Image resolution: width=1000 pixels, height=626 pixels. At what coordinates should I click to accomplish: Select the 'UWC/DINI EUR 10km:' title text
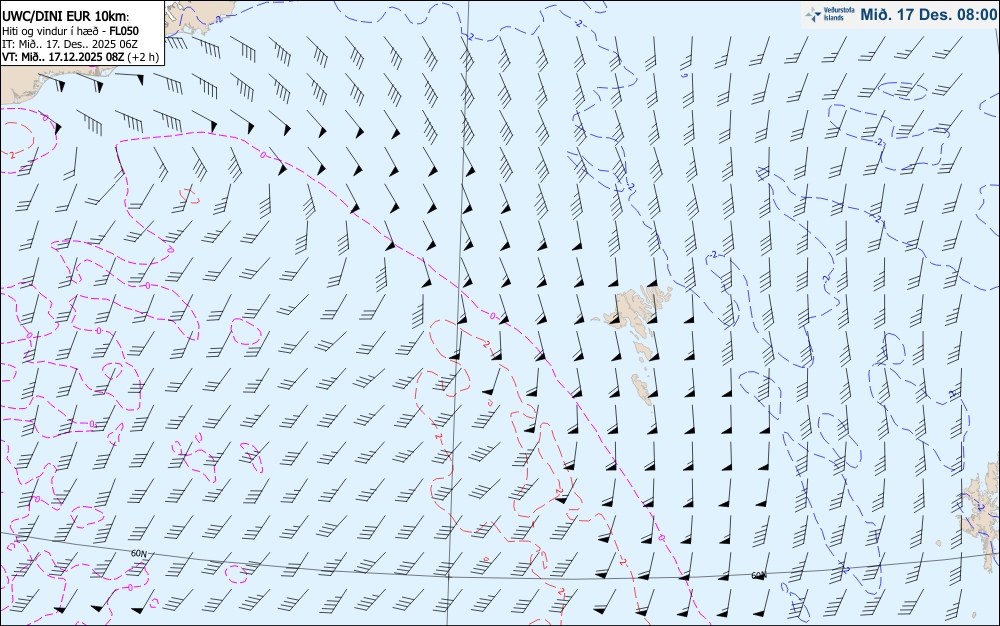[66, 17]
